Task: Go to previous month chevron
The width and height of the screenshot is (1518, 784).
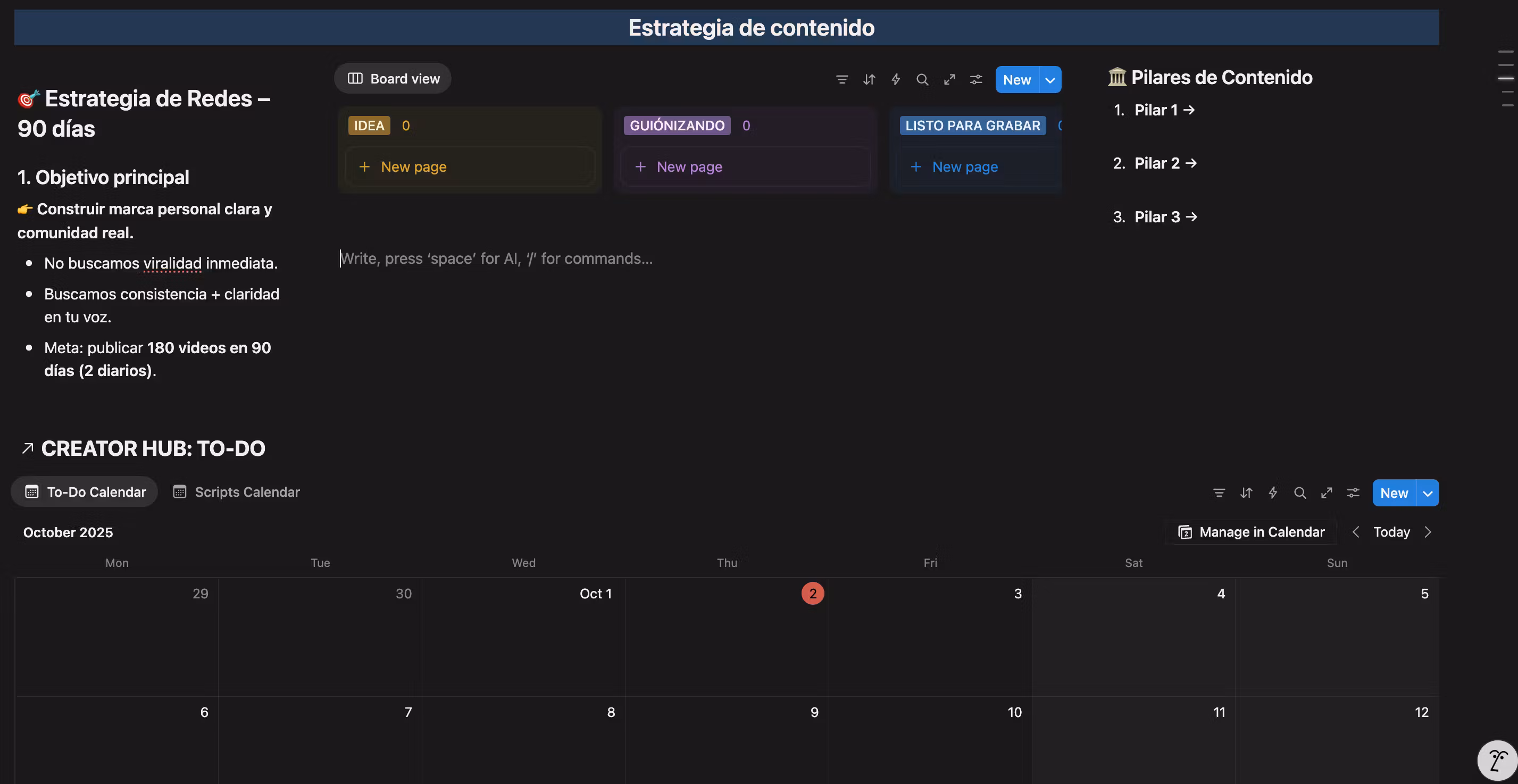Action: [1355, 532]
